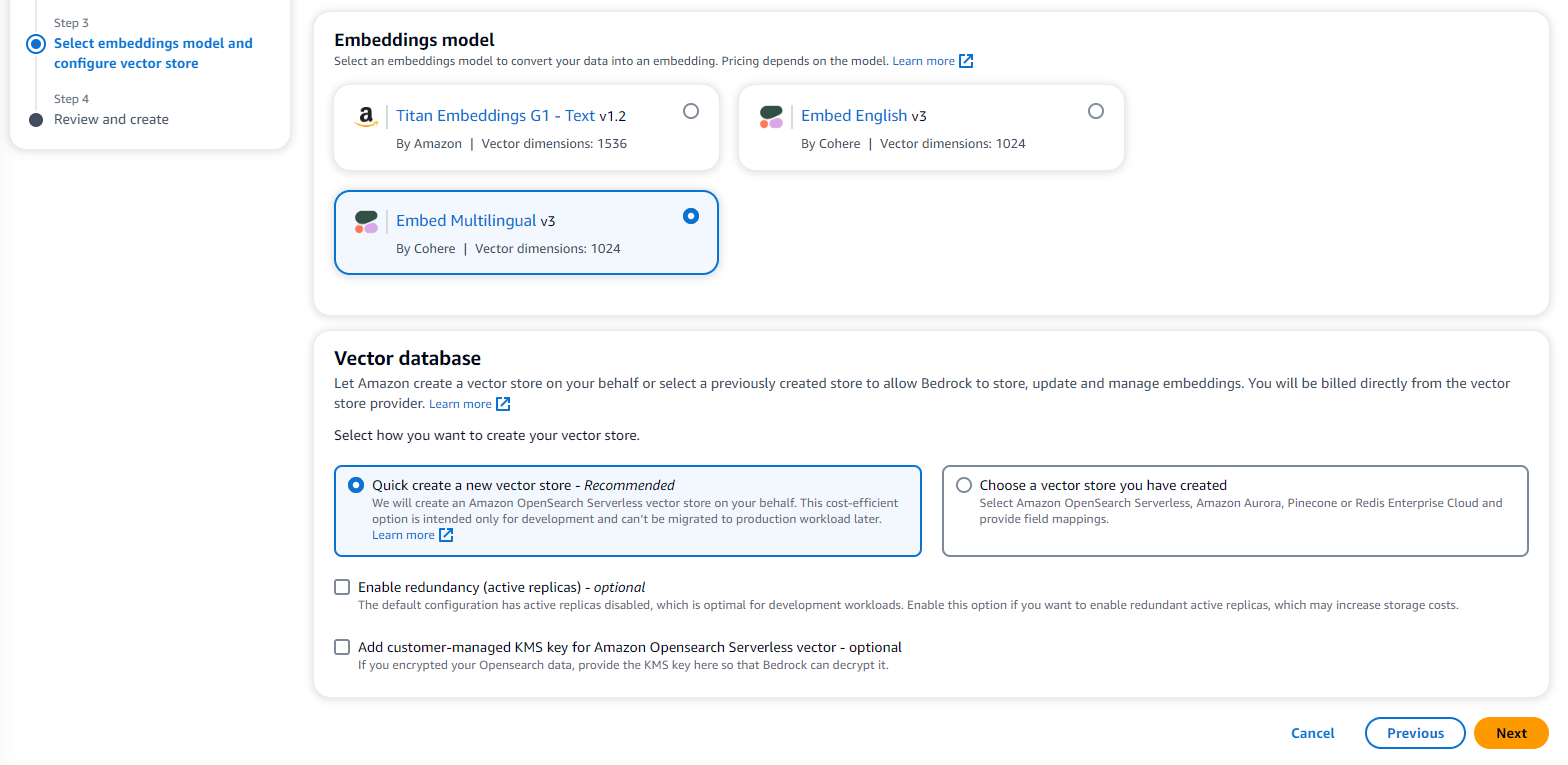Go back with the Previous button

[x=1415, y=733]
